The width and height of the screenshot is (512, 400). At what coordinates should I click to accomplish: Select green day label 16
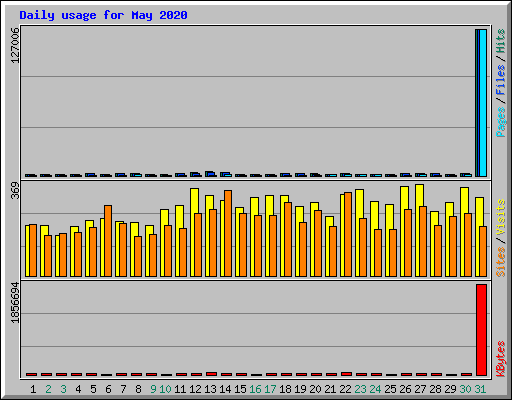(255, 389)
